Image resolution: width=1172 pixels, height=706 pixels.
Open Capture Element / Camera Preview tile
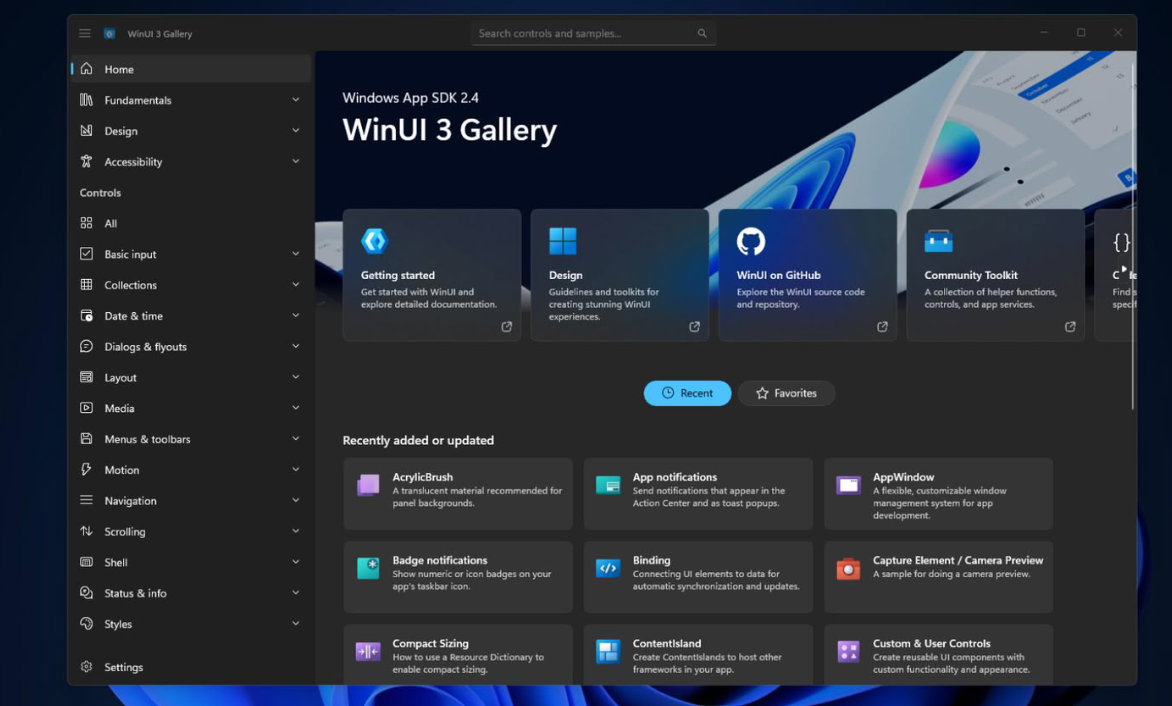point(938,577)
